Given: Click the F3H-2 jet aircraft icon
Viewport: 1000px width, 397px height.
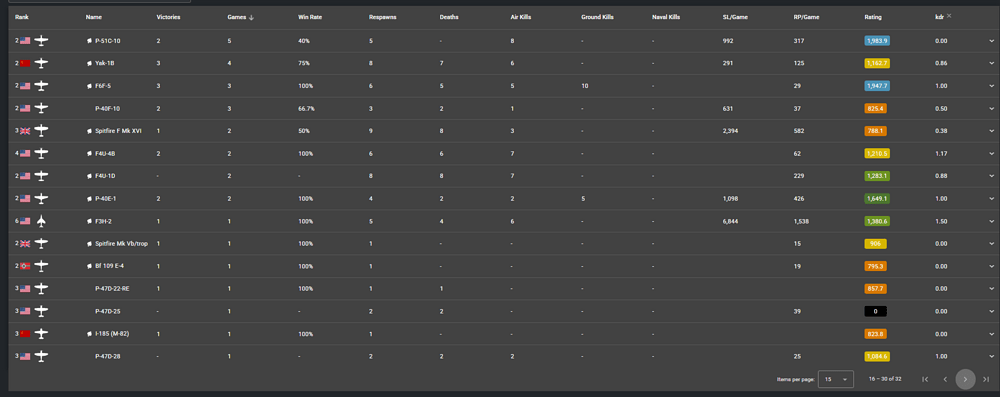Looking at the screenshot, I should click(x=41, y=221).
